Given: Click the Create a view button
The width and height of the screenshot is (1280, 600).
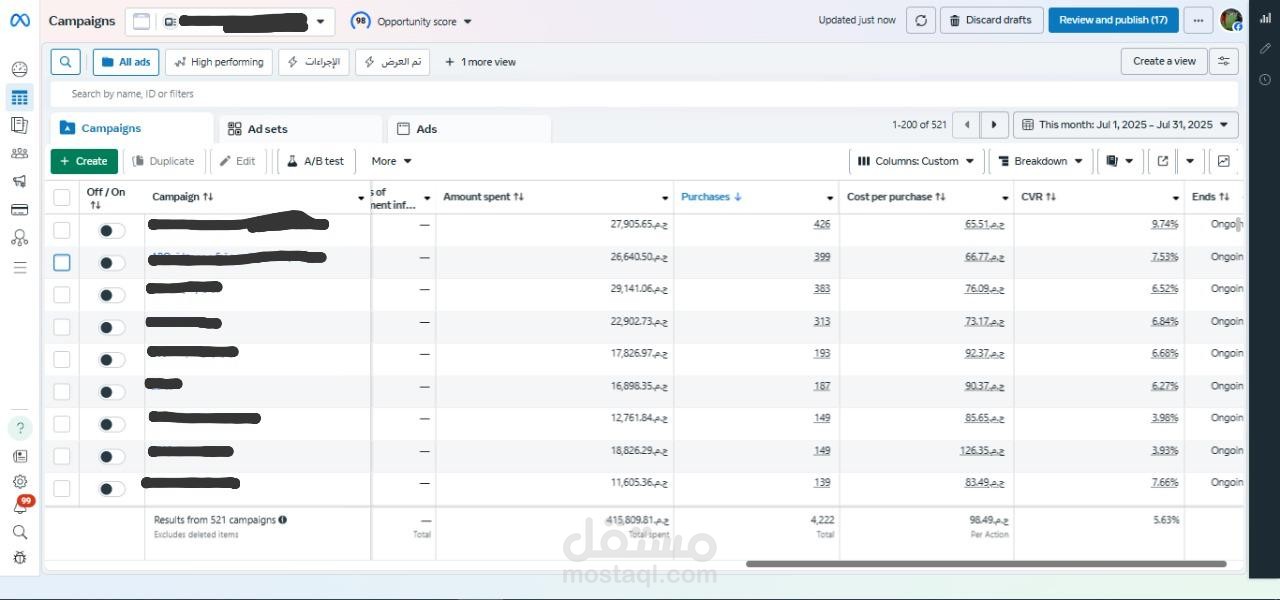Looking at the screenshot, I should click(1164, 61).
